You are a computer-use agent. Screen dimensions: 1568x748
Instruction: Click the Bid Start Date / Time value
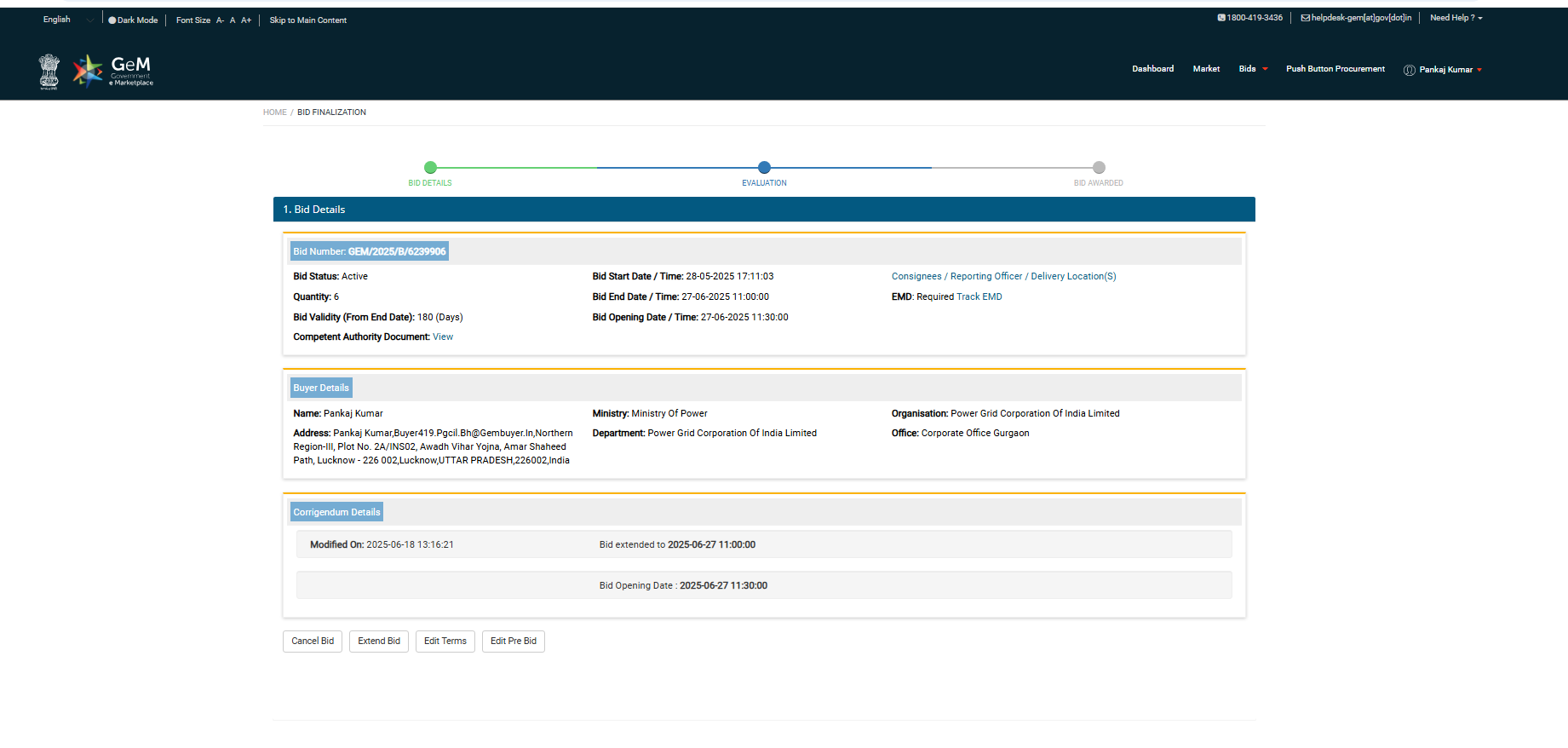(x=730, y=277)
